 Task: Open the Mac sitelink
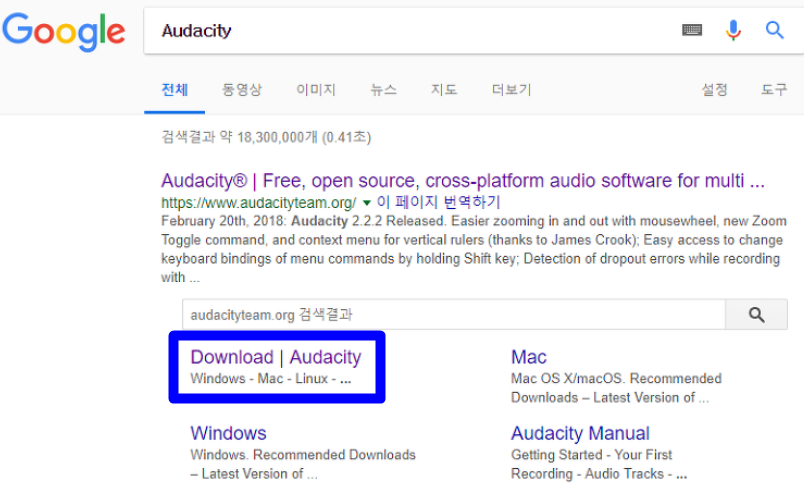529,357
